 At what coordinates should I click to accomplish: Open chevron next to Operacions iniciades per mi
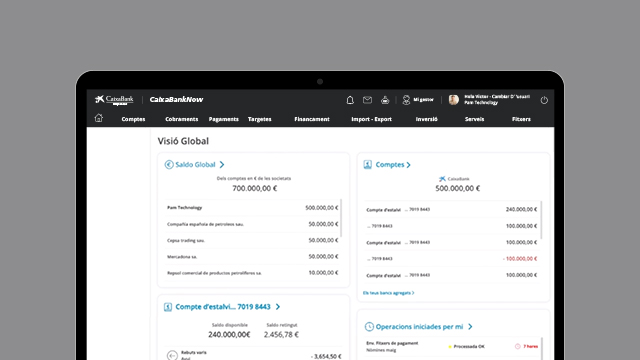point(470,327)
